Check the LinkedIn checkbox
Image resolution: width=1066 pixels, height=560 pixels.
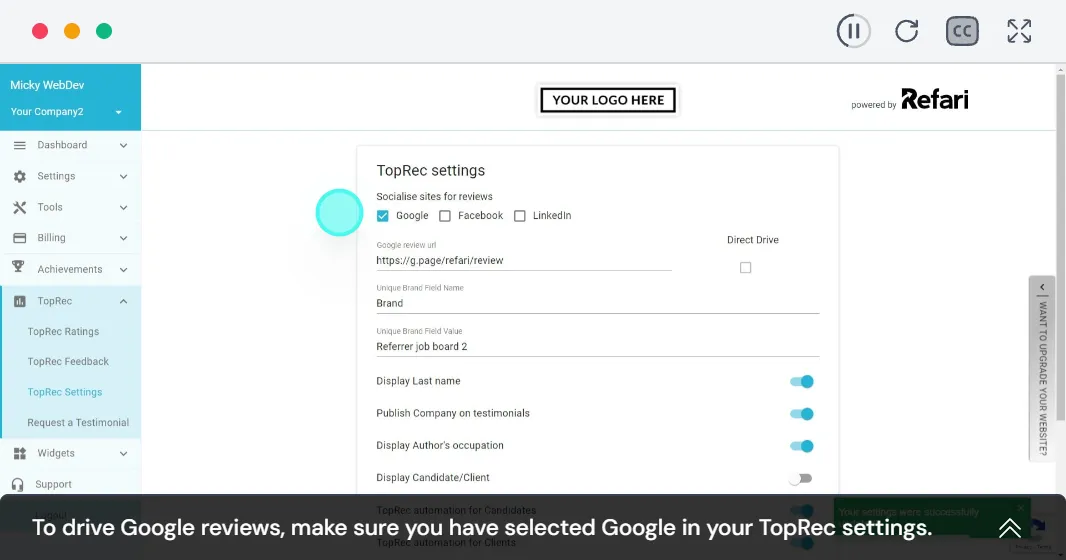pyautogui.click(x=519, y=216)
